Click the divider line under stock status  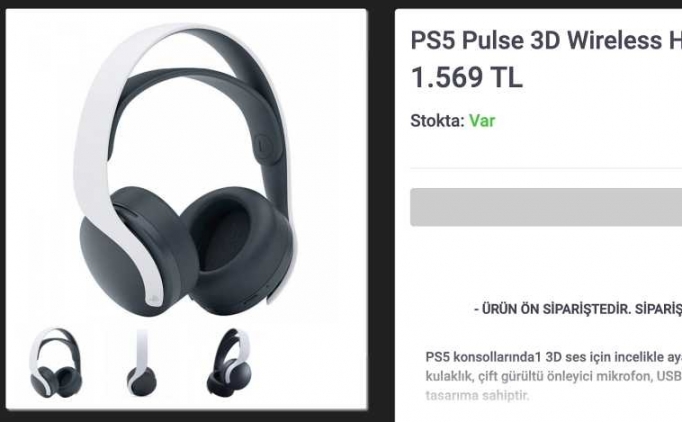[x=546, y=168]
